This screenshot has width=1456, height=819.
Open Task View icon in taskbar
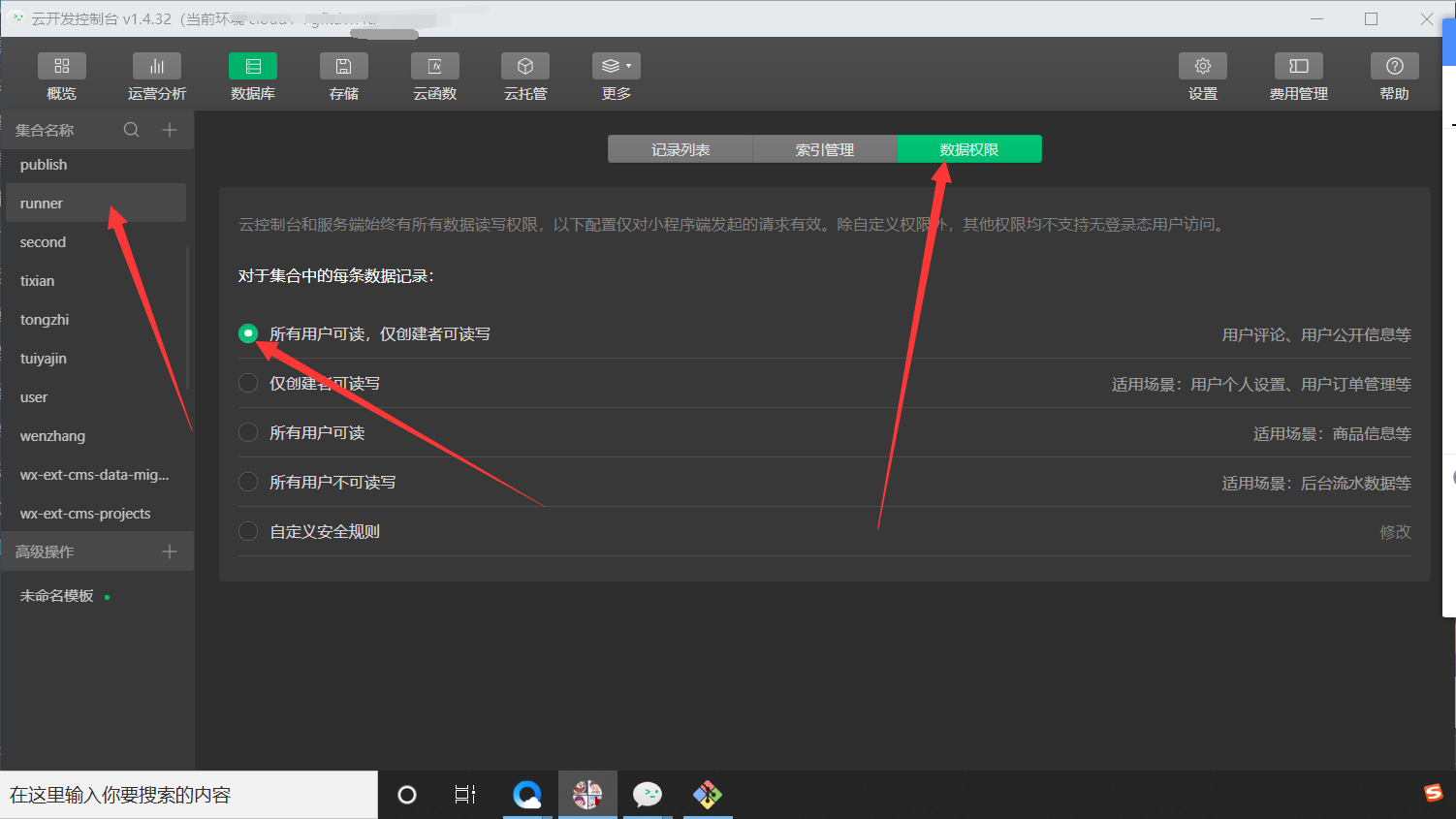pos(465,795)
